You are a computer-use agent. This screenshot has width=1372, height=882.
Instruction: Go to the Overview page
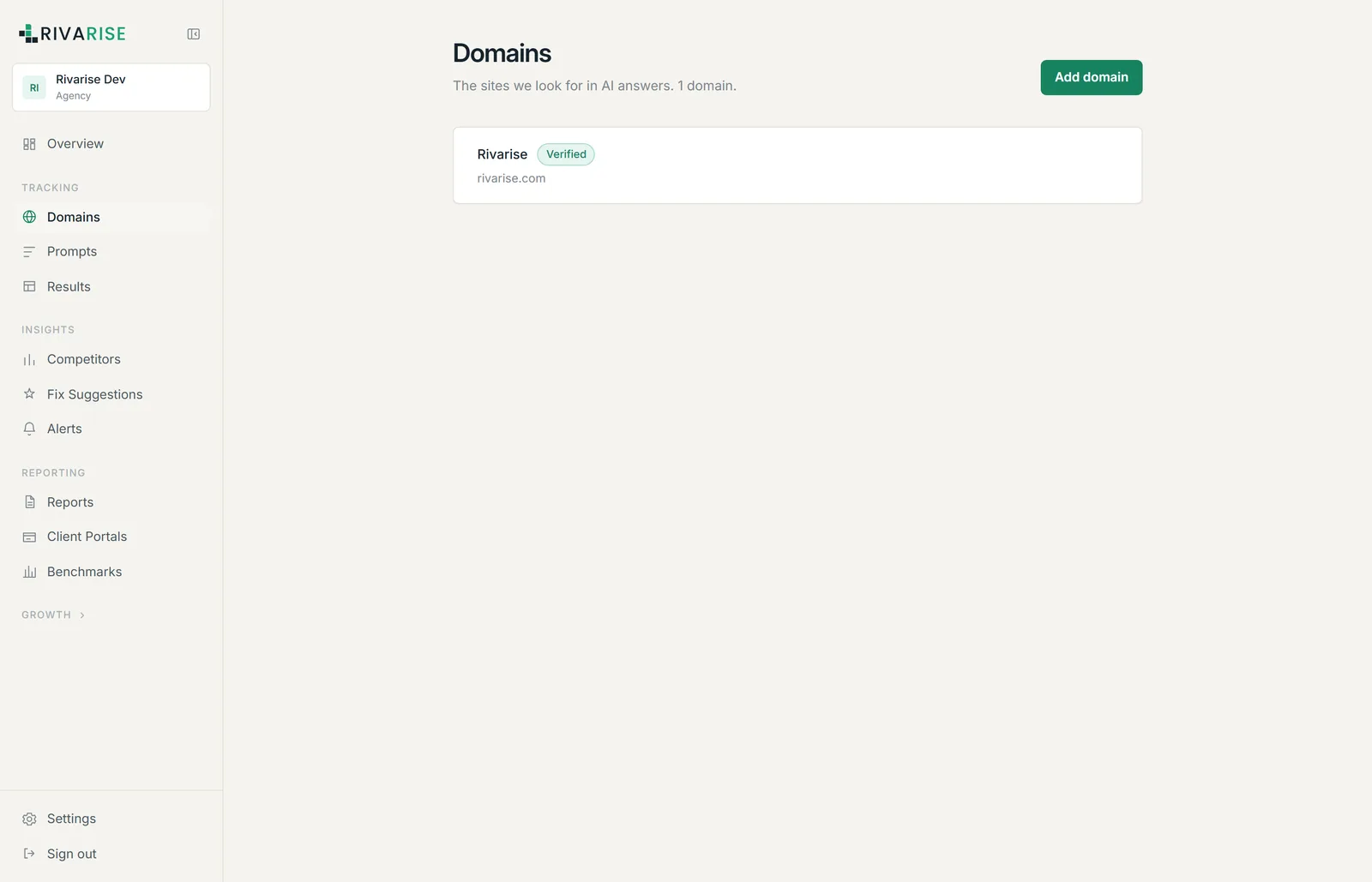[111, 144]
